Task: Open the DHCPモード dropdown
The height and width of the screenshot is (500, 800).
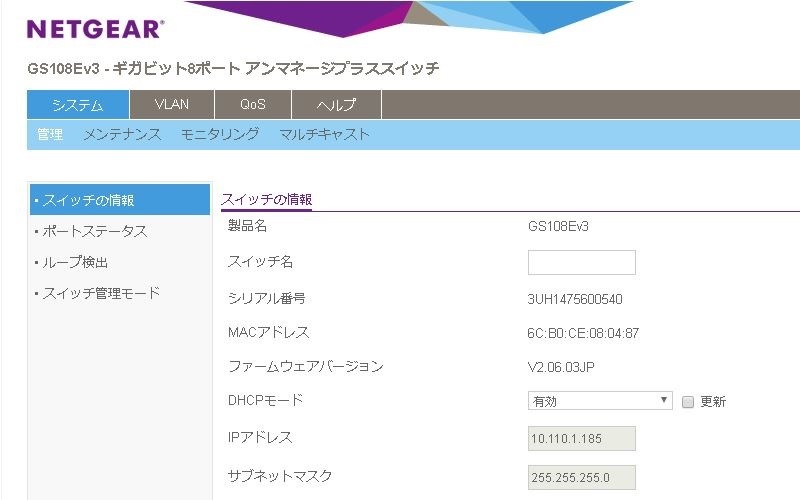Action: click(x=600, y=401)
